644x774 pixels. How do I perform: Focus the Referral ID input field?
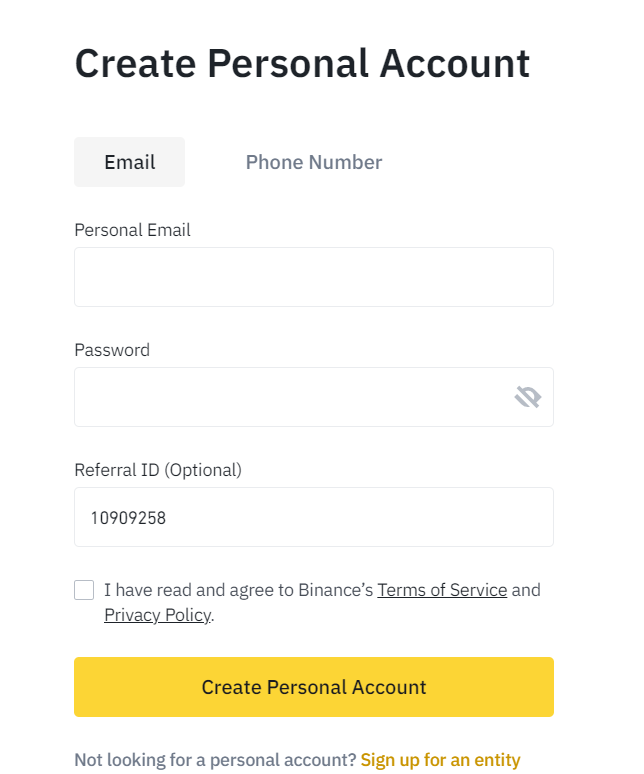(314, 517)
